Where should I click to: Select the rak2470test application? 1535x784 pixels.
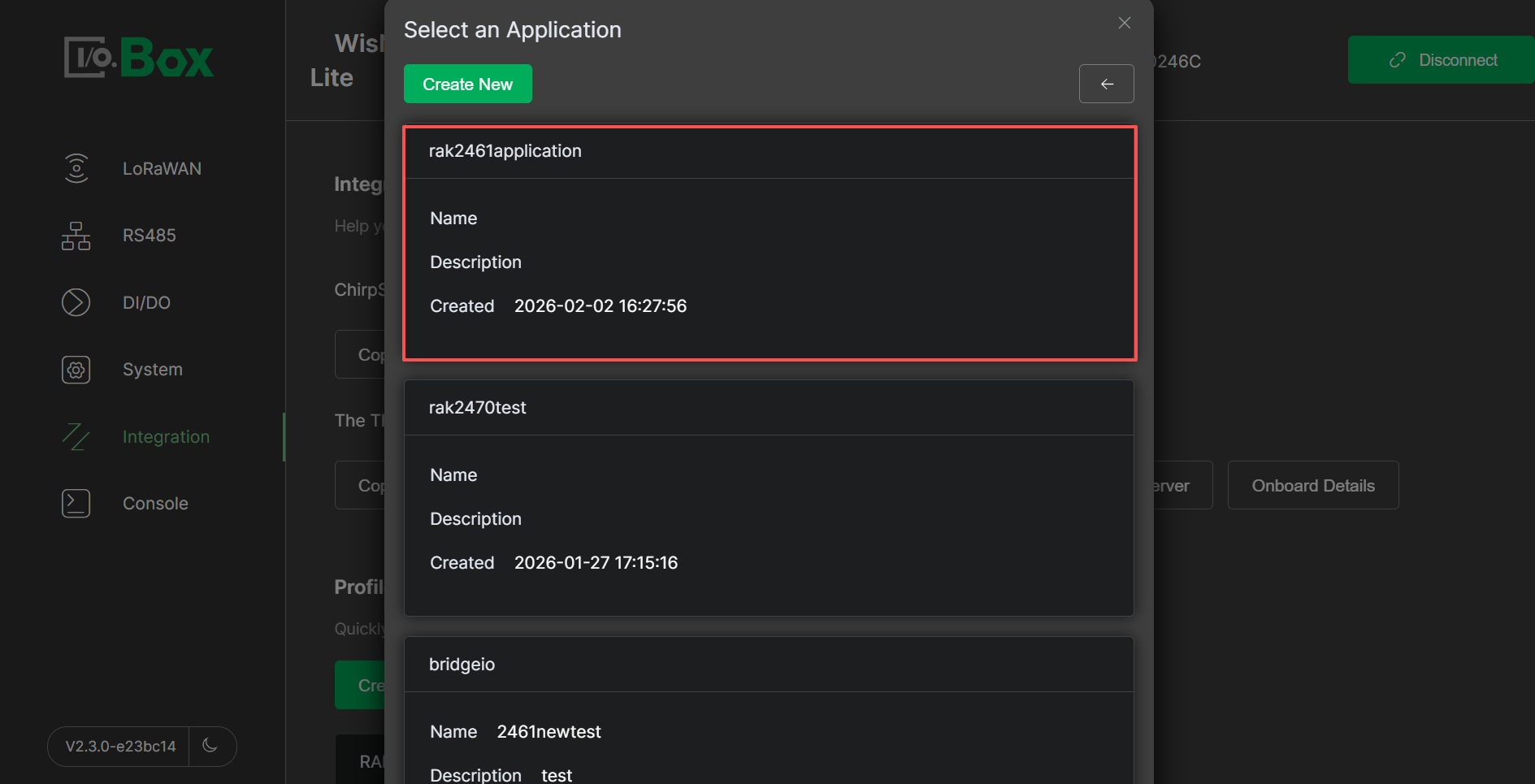point(769,497)
